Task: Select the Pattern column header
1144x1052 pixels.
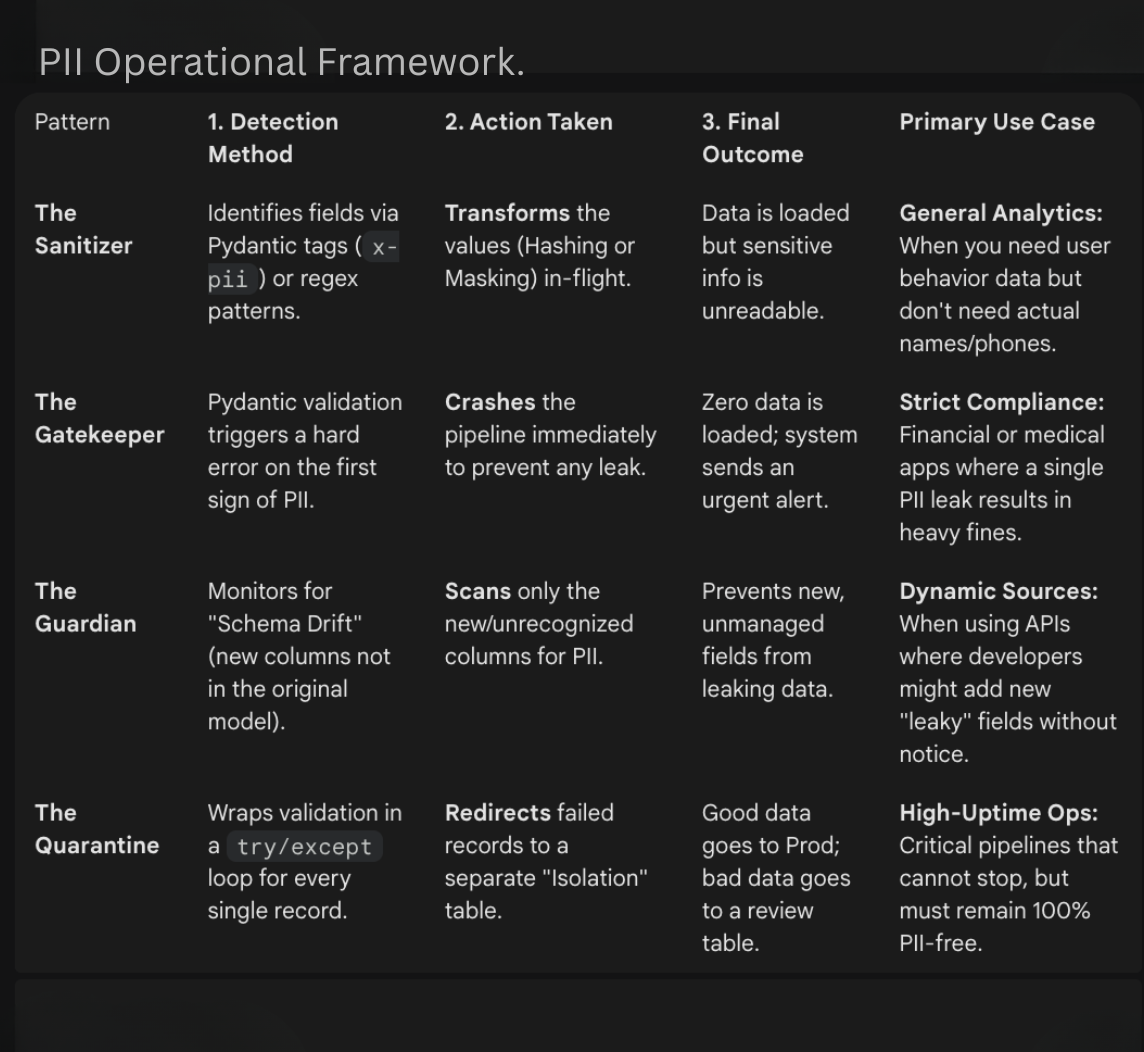Action: [72, 122]
